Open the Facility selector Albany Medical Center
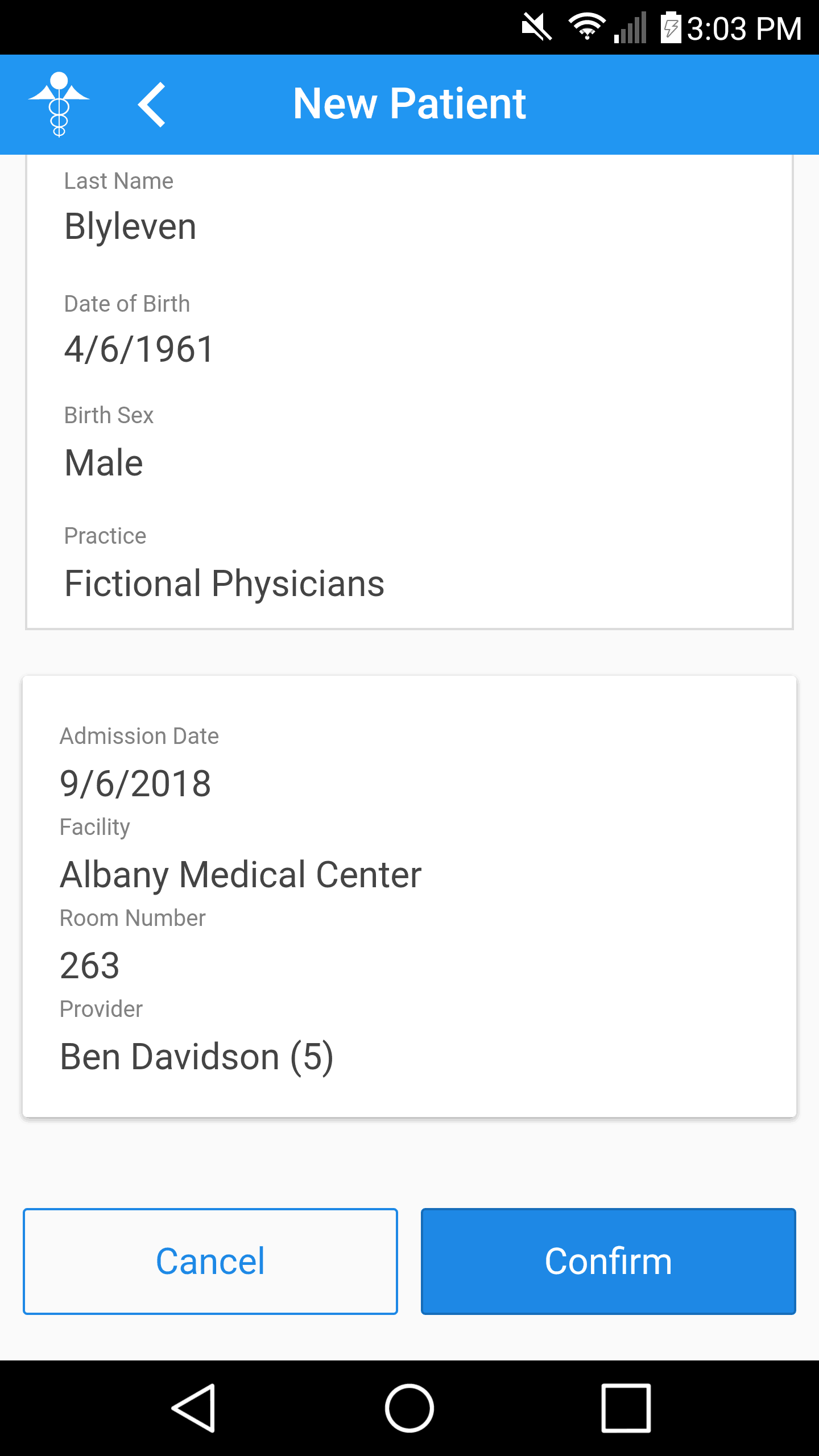819x1456 pixels. pyautogui.click(x=241, y=874)
